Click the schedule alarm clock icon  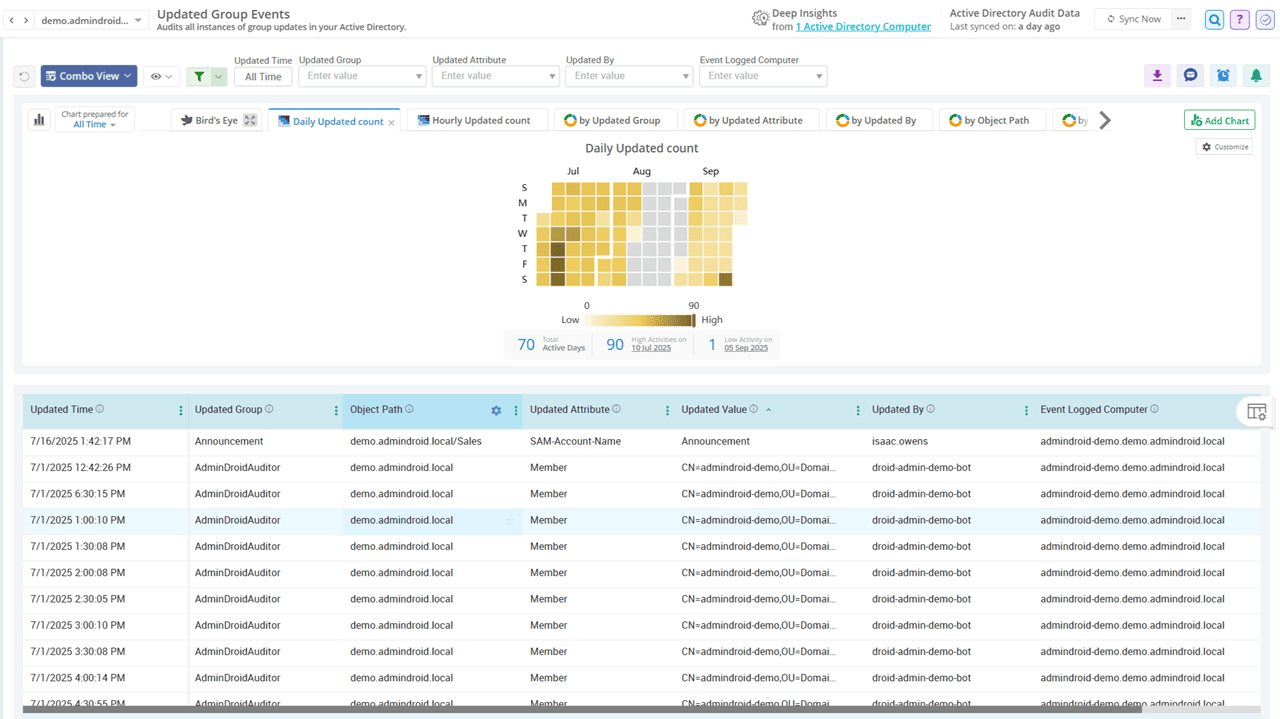click(x=1223, y=76)
